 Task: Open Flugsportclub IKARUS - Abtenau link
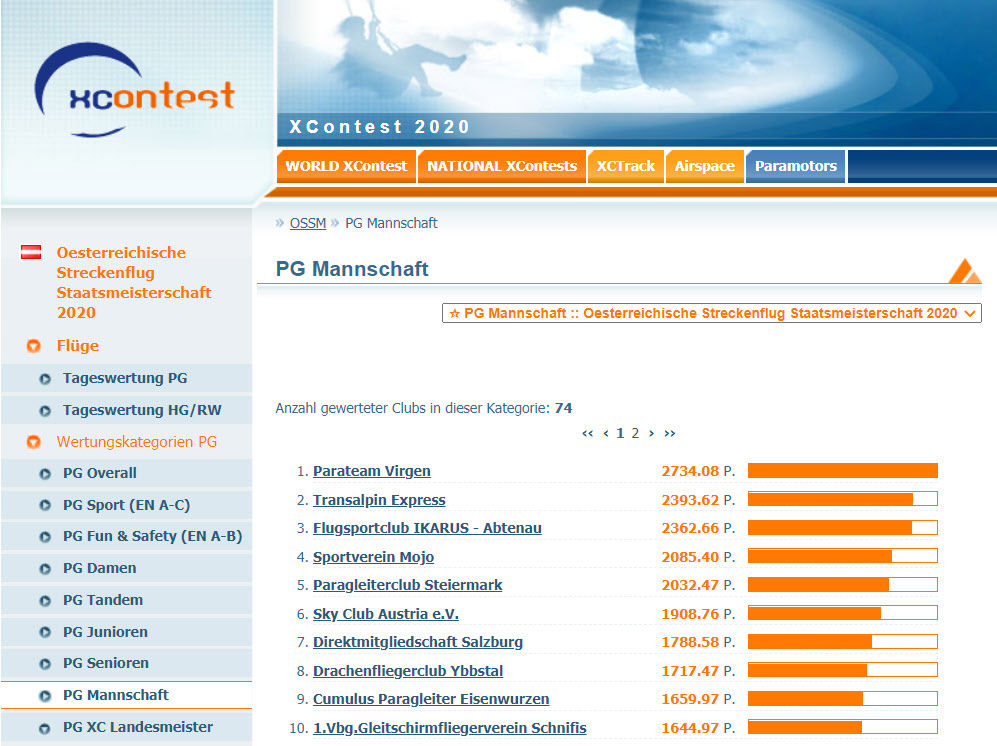point(427,528)
